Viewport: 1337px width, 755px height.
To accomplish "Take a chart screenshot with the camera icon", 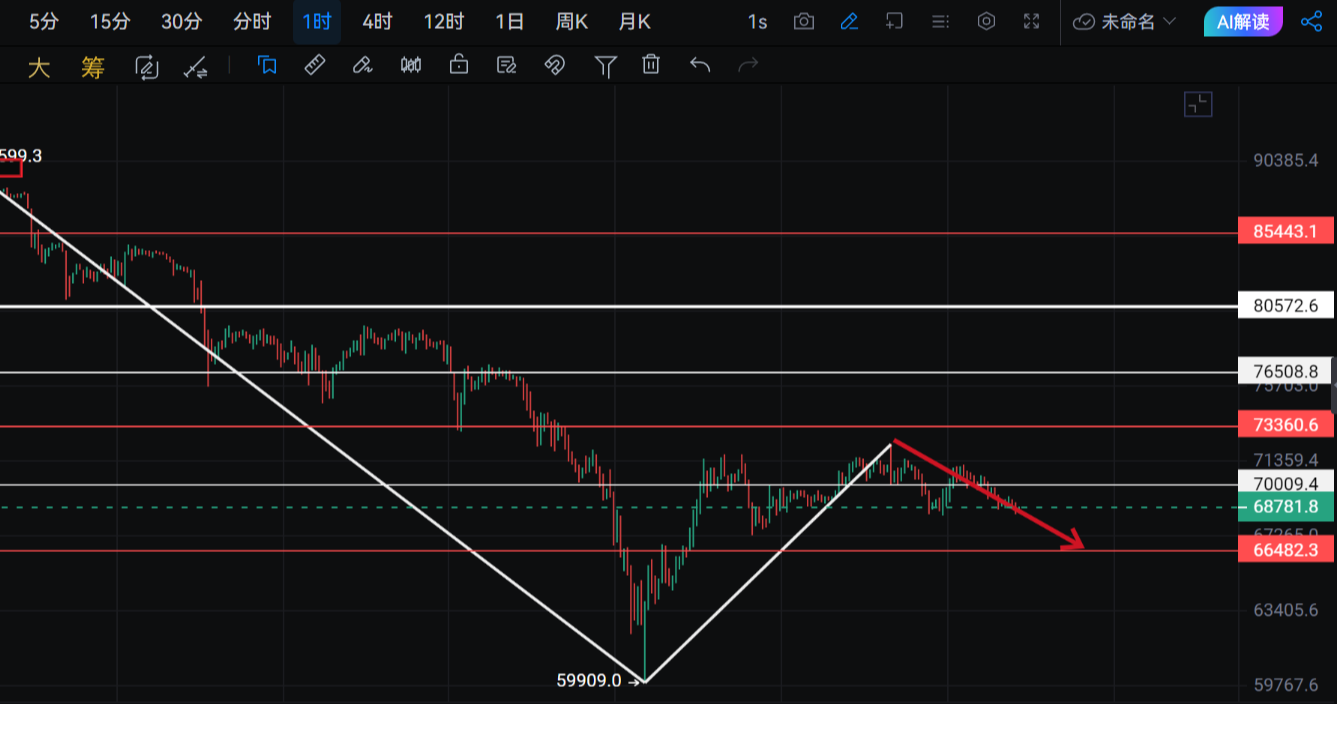I will (x=803, y=22).
